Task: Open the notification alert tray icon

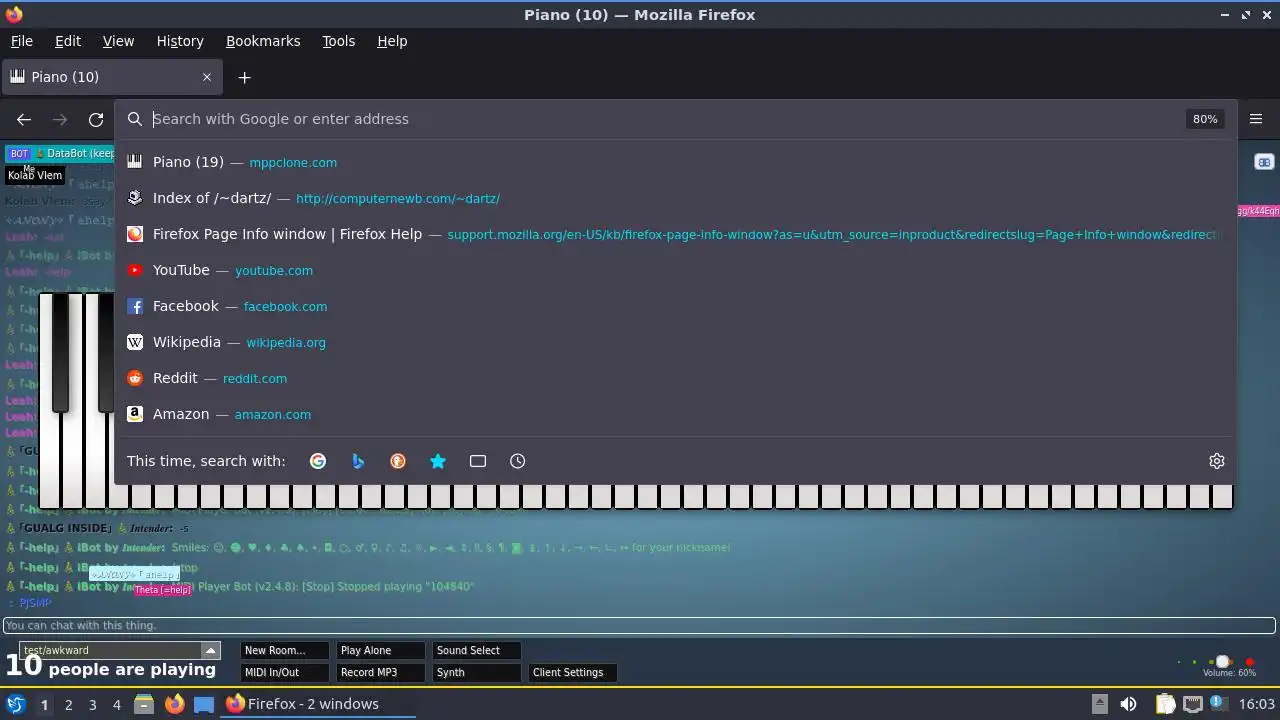Action: point(1218,704)
